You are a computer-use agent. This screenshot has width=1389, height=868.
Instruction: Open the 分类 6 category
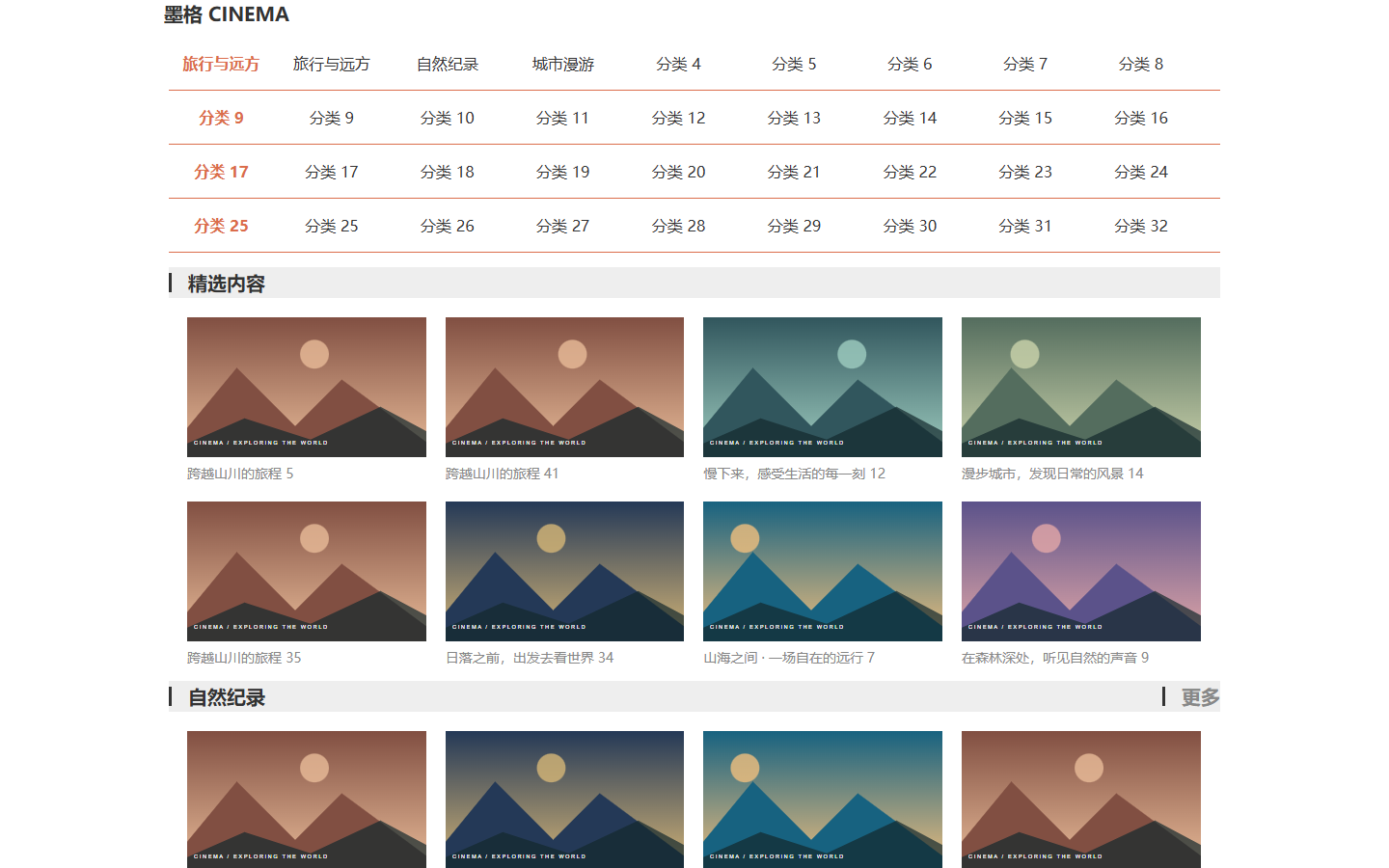tap(910, 64)
